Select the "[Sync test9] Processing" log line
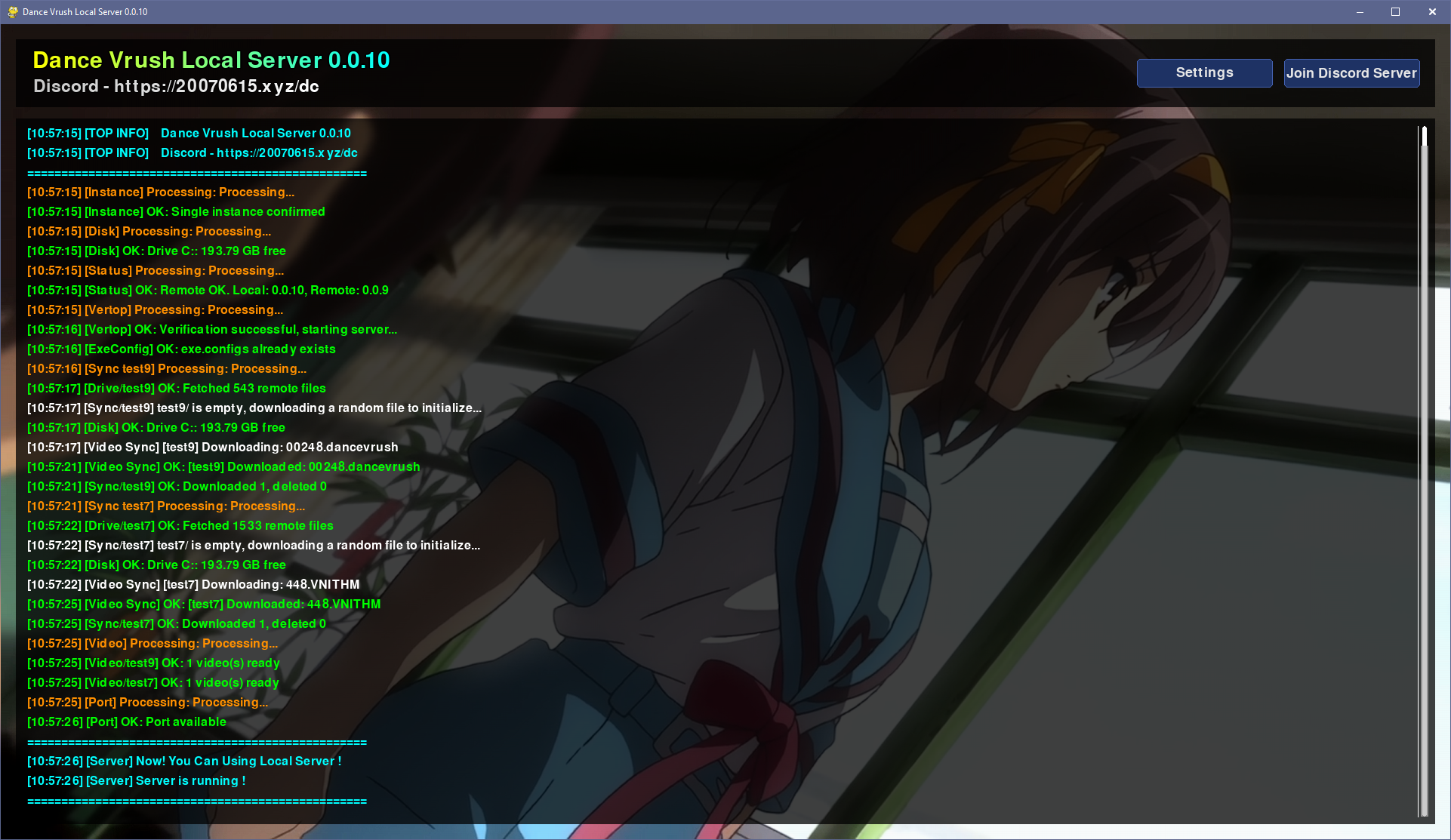 tap(167, 369)
